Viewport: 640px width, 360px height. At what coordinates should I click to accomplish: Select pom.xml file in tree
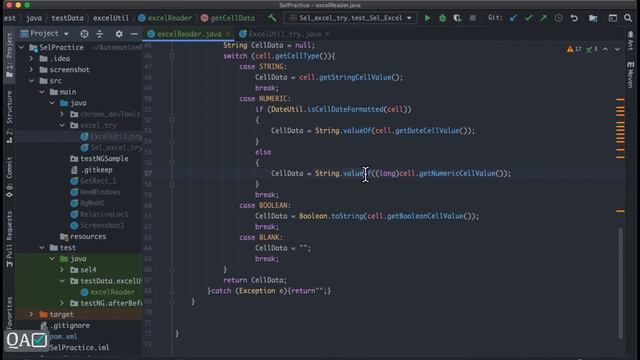63,337
